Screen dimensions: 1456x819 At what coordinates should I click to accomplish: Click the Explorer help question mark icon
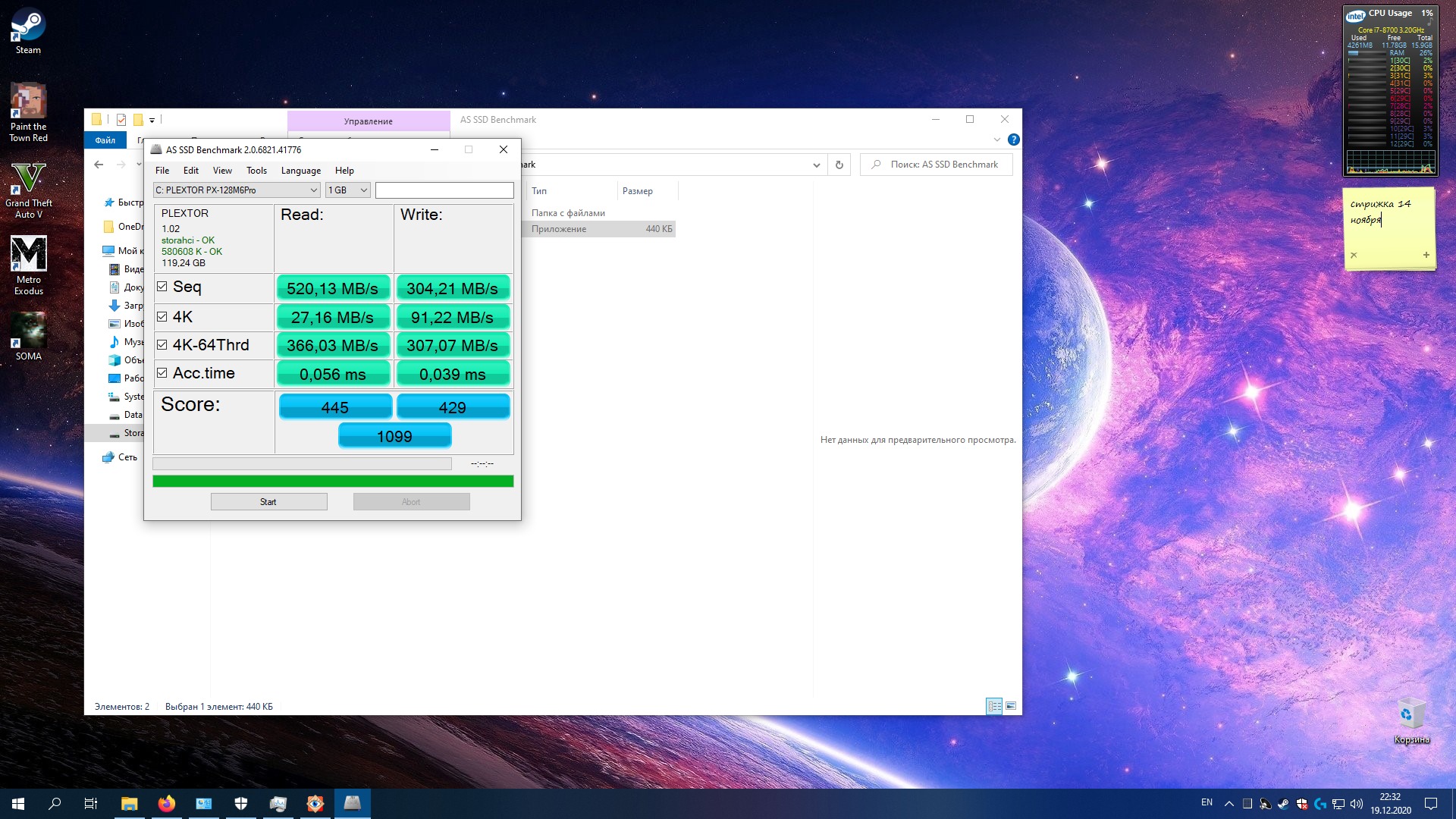pos(1013,140)
